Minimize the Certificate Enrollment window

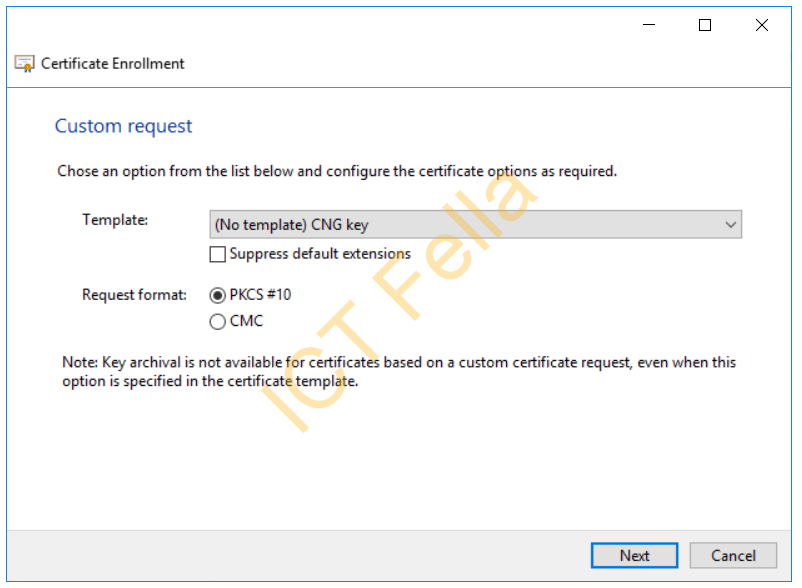[x=649, y=25]
